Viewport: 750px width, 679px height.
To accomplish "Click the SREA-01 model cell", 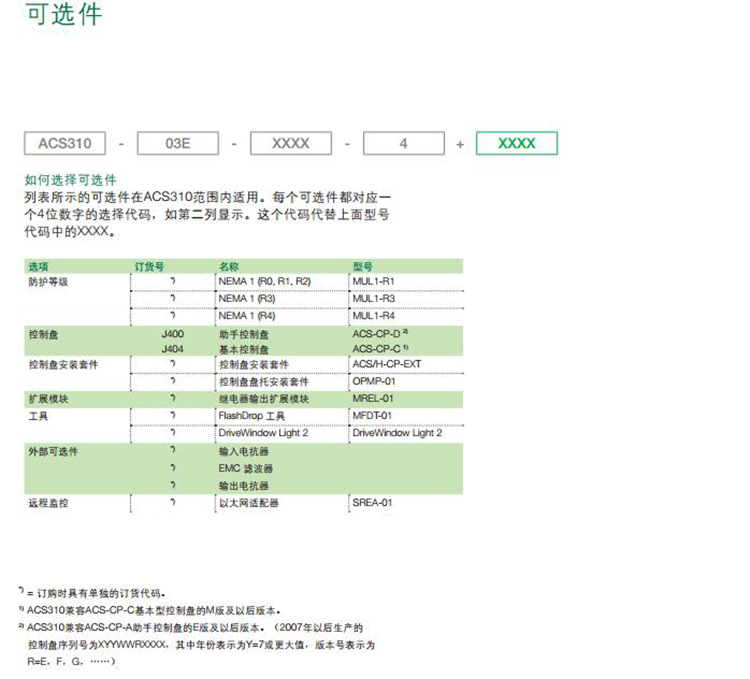I will pos(372,503).
